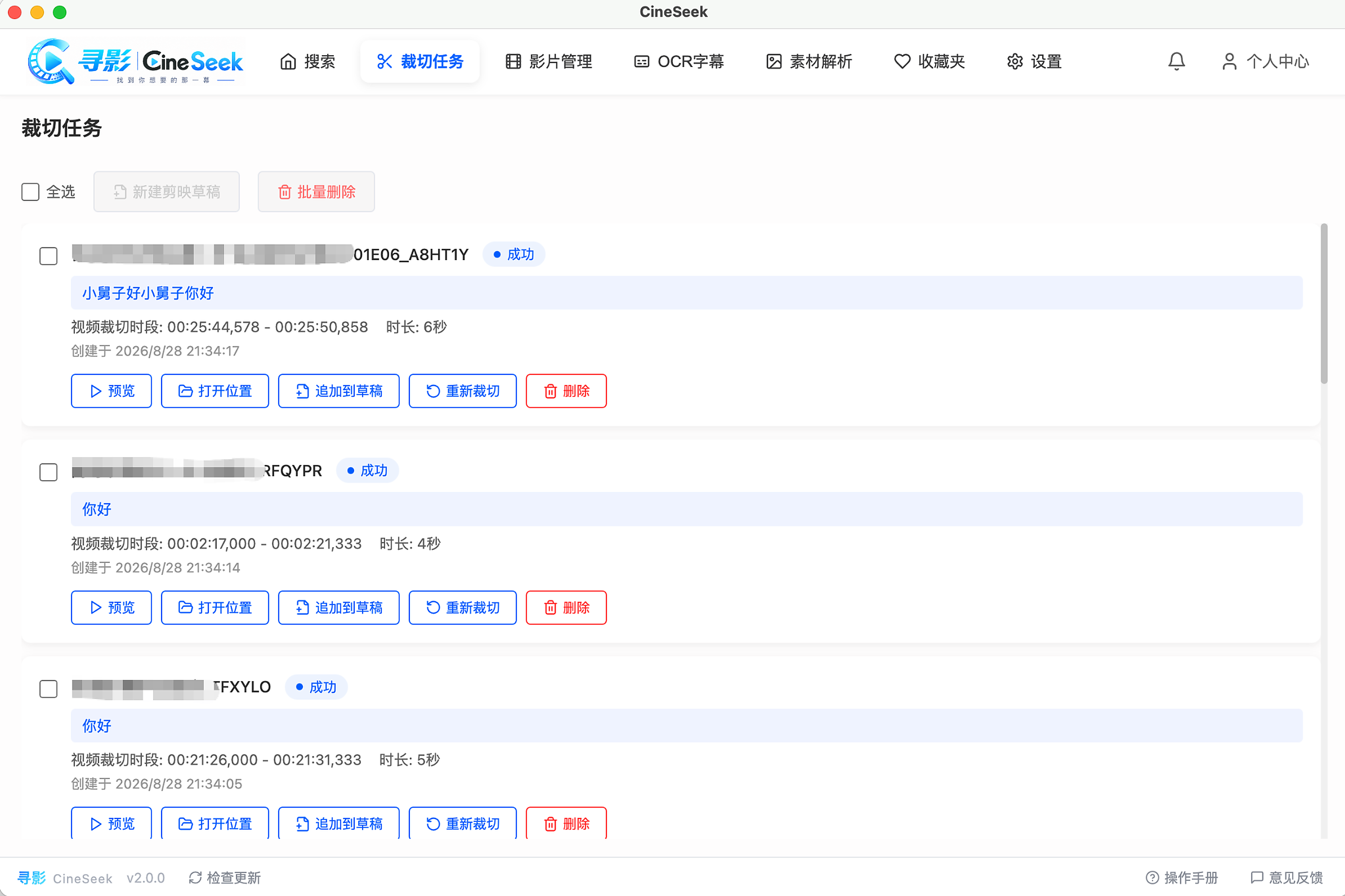The image size is (1345, 896).
Task: Toggle the 全选 checkbox
Action: 30,191
